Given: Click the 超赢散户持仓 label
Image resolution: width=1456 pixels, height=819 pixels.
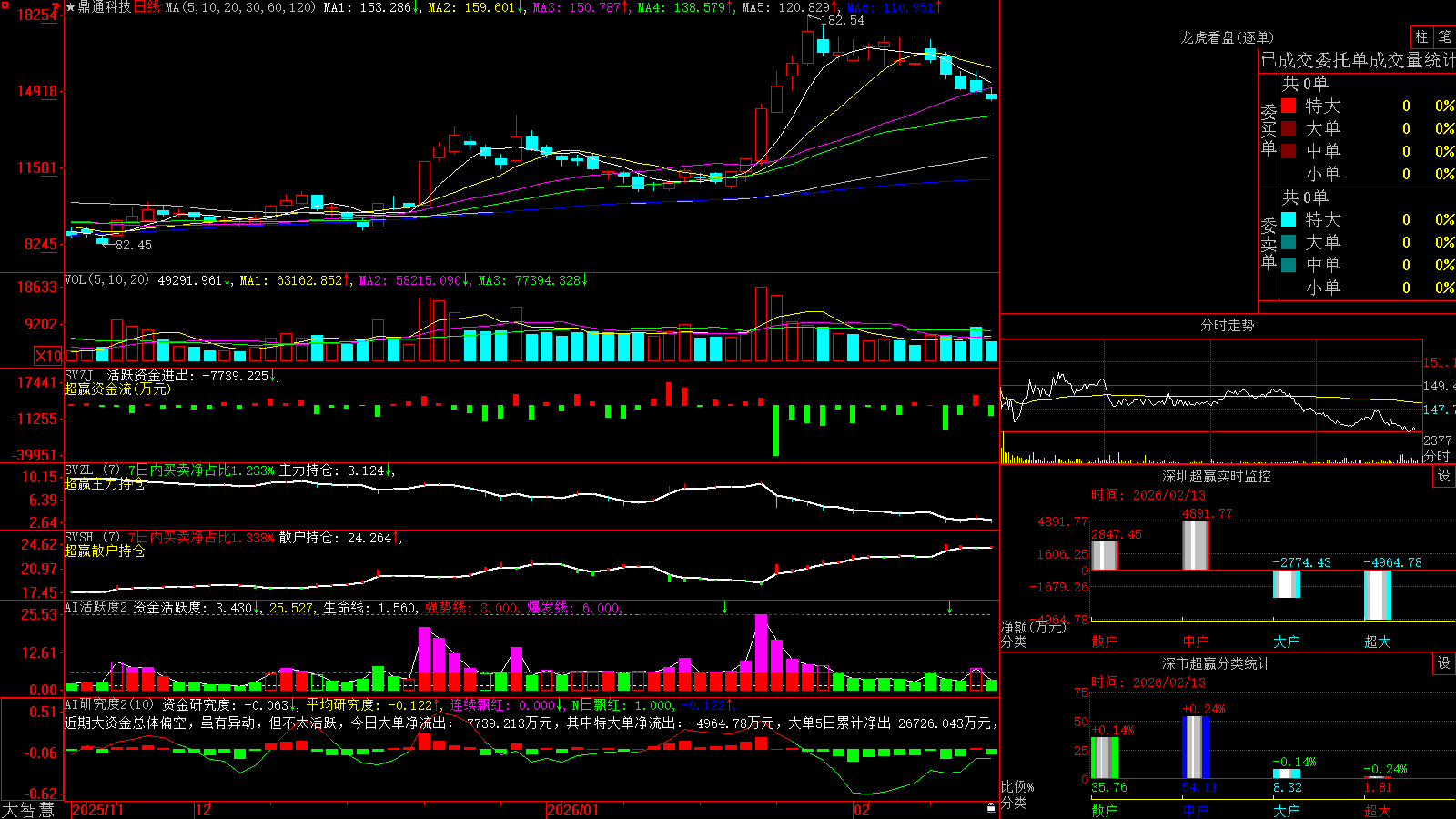Looking at the screenshot, I should 105,551.
